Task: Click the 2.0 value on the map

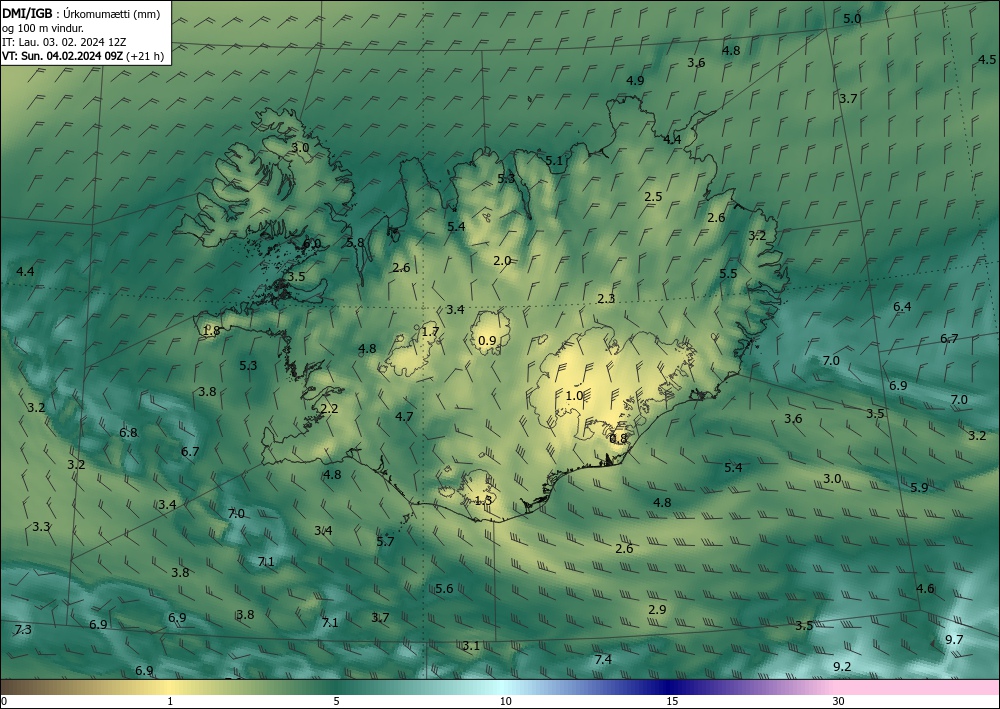Action: 502,260
